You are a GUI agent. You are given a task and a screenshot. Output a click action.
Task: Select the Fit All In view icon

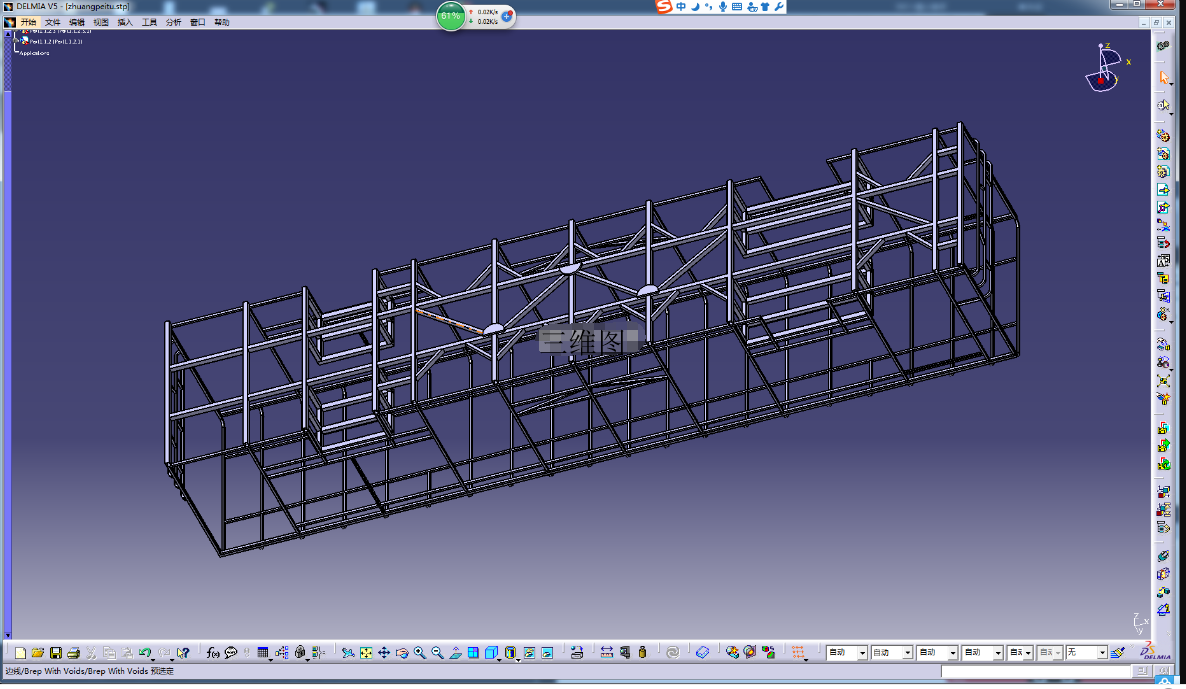tap(366, 653)
